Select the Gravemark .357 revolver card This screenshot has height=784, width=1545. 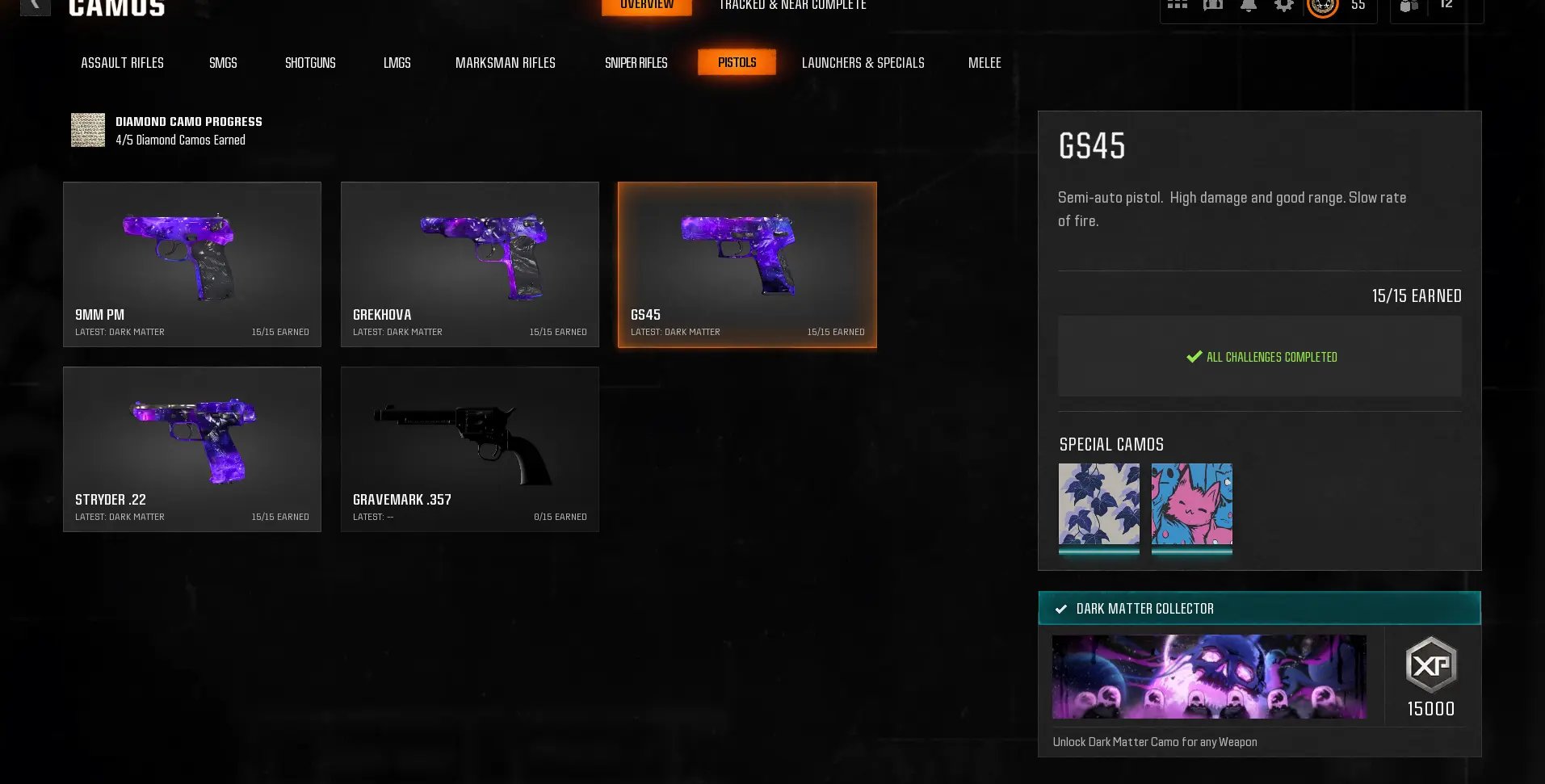coord(470,450)
